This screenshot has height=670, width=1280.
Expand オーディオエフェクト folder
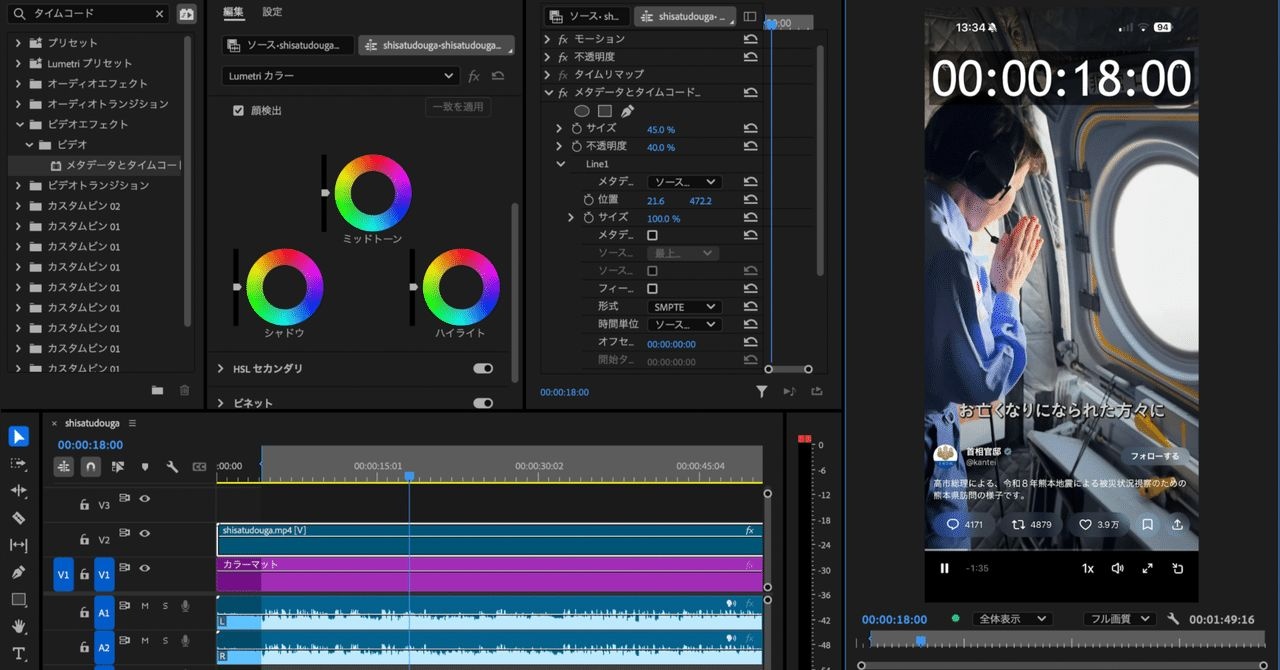(x=18, y=83)
